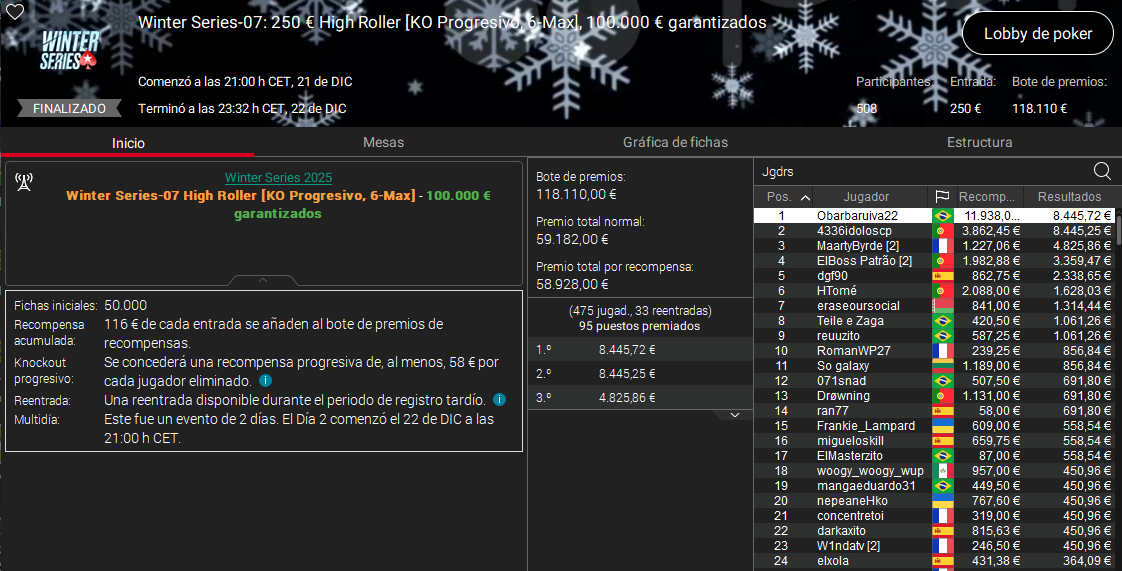Sort by Resultados column header
Screen dimensions: 1122x571
coord(1069,197)
